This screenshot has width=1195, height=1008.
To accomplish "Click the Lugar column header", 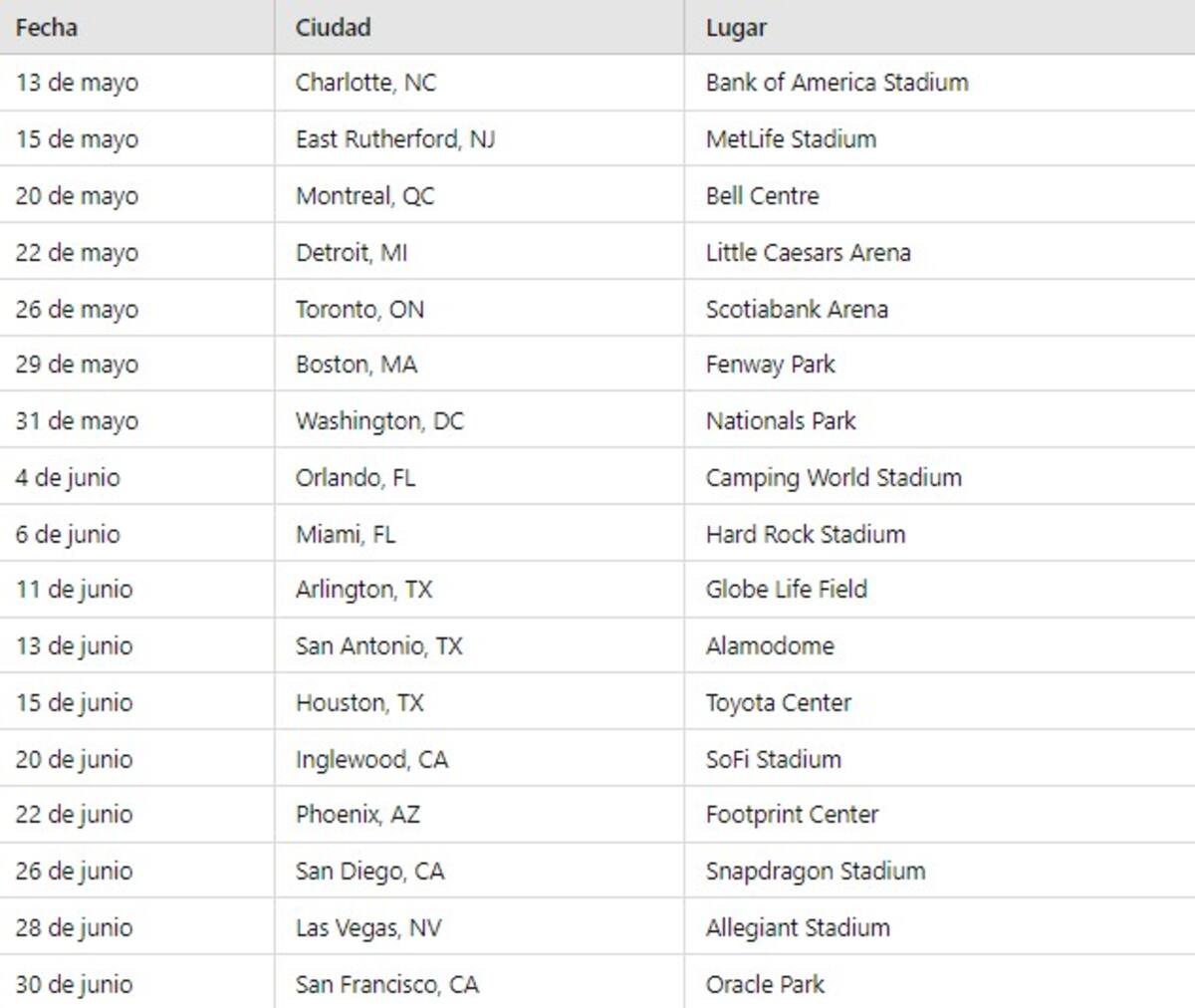I will click(736, 27).
